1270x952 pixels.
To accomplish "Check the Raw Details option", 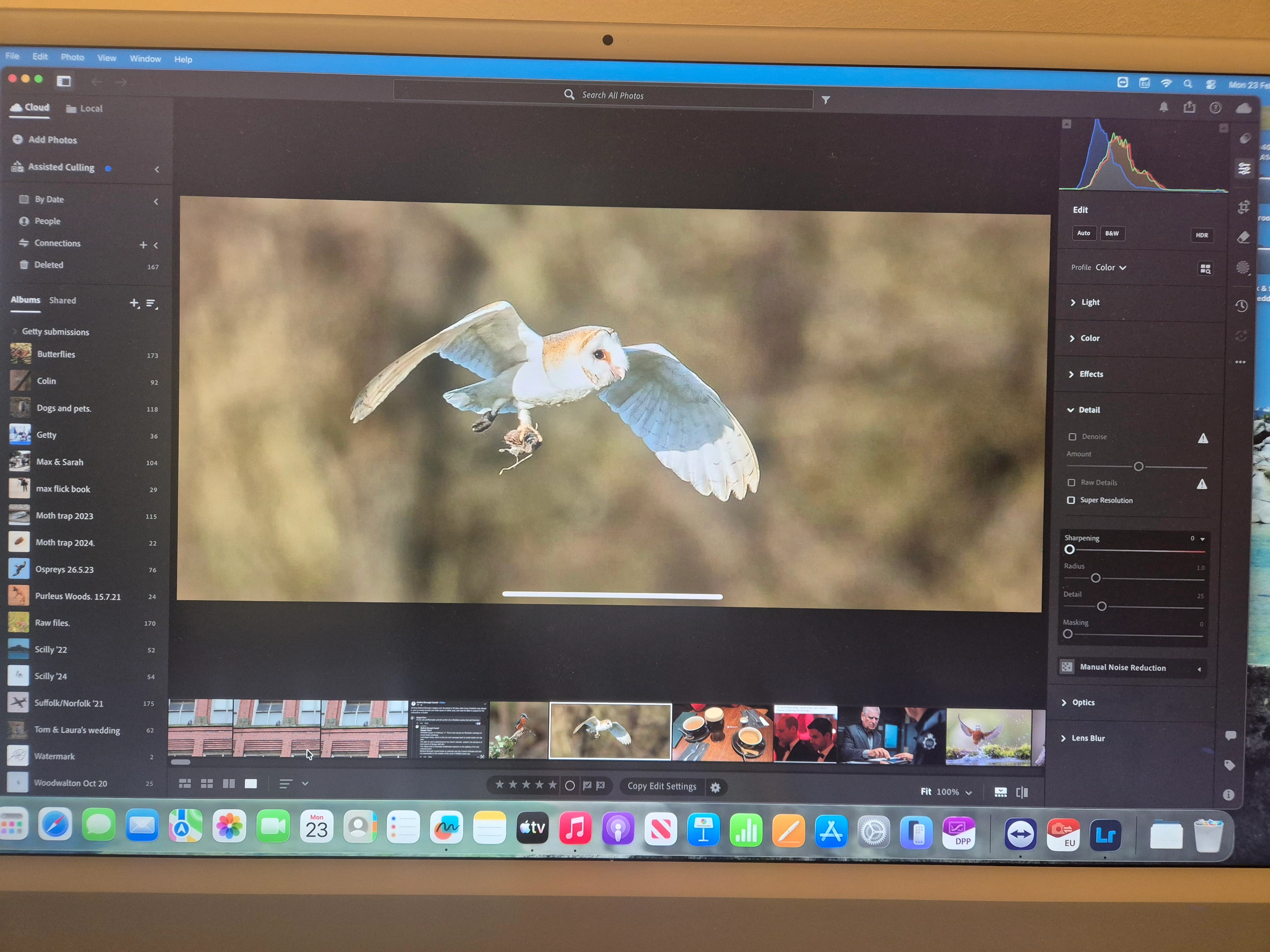I will (x=1071, y=483).
